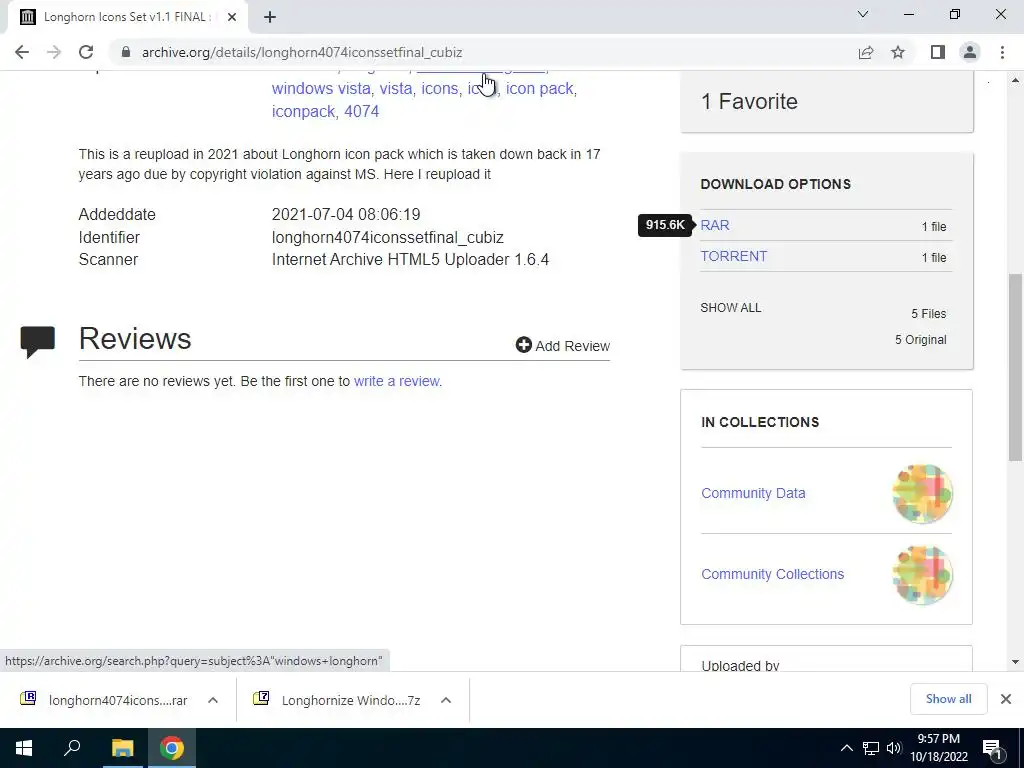Expand options for Longhornize 7z download
The height and width of the screenshot is (768, 1024).
(446, 700)
